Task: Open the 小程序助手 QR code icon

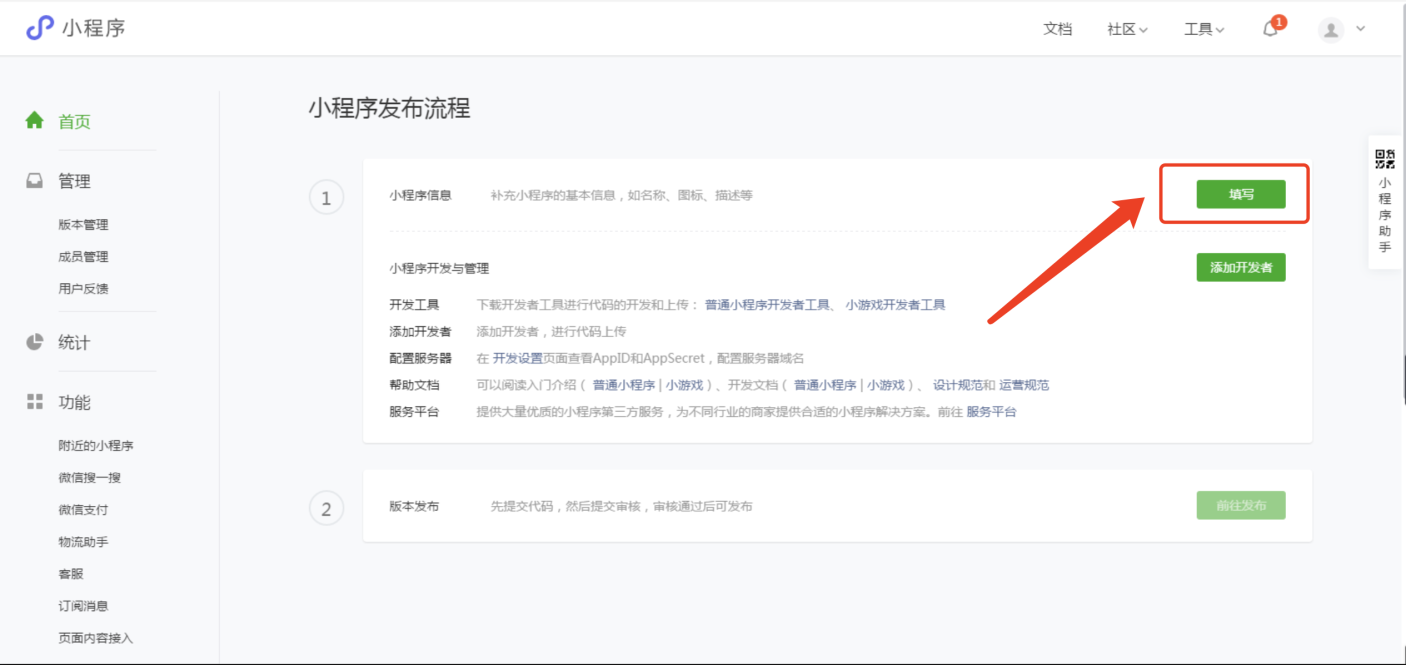Action: 1385,159
